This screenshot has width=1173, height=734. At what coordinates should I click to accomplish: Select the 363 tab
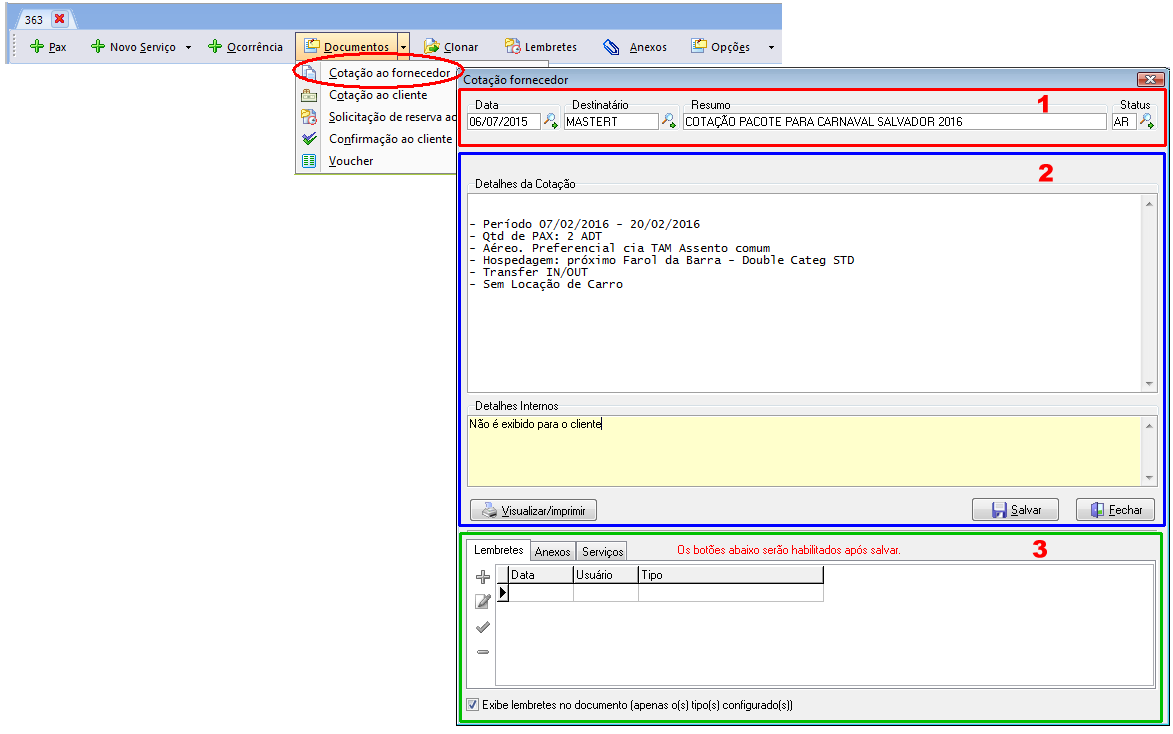pyautogui.click(x=34, y=19)
